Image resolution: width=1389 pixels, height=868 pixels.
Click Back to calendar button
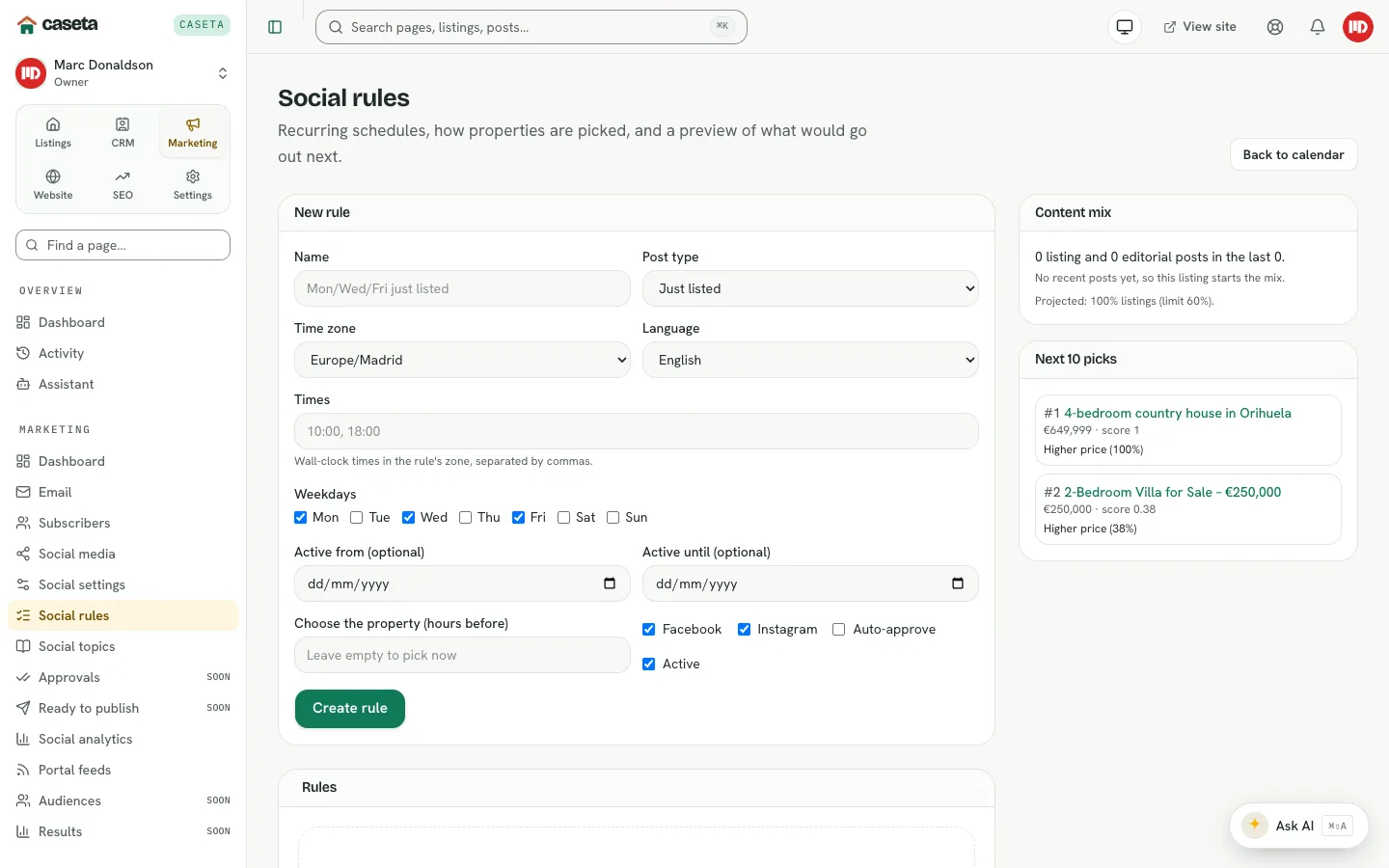(x=1294, y=154)
